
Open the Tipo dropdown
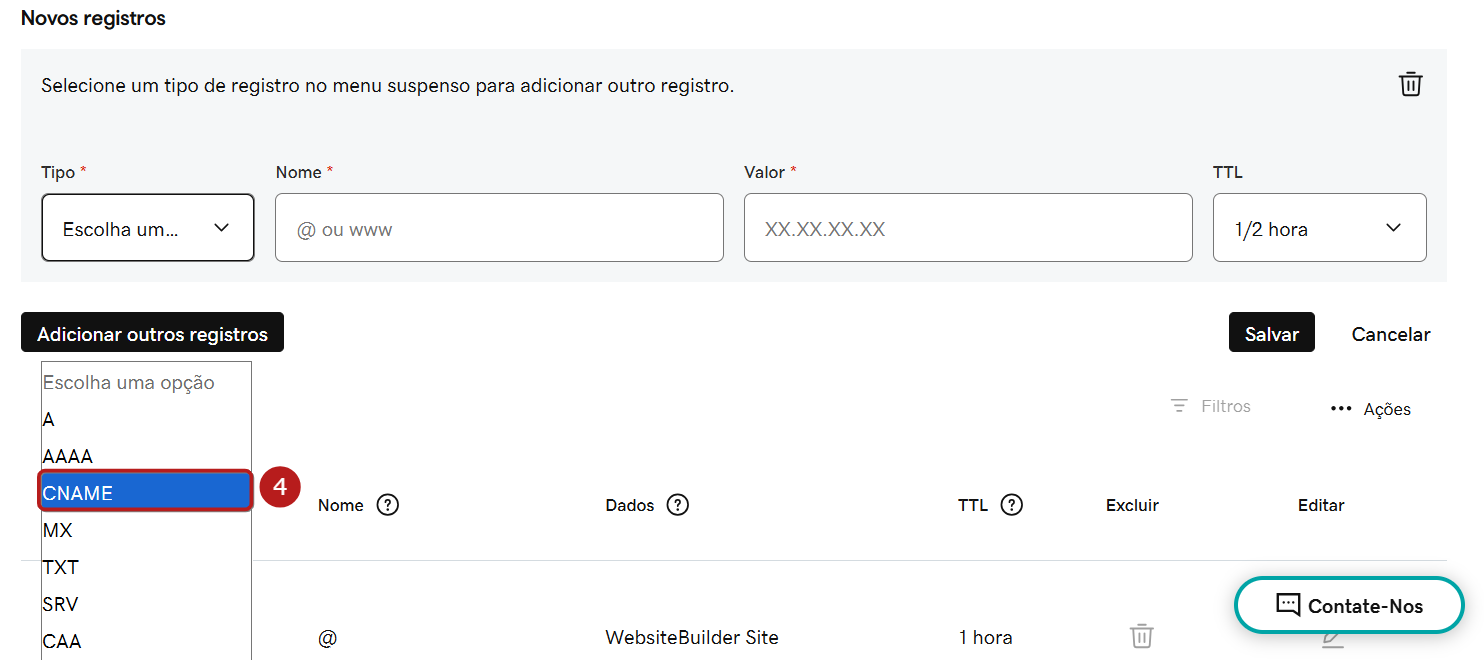[x=148, y=228]
